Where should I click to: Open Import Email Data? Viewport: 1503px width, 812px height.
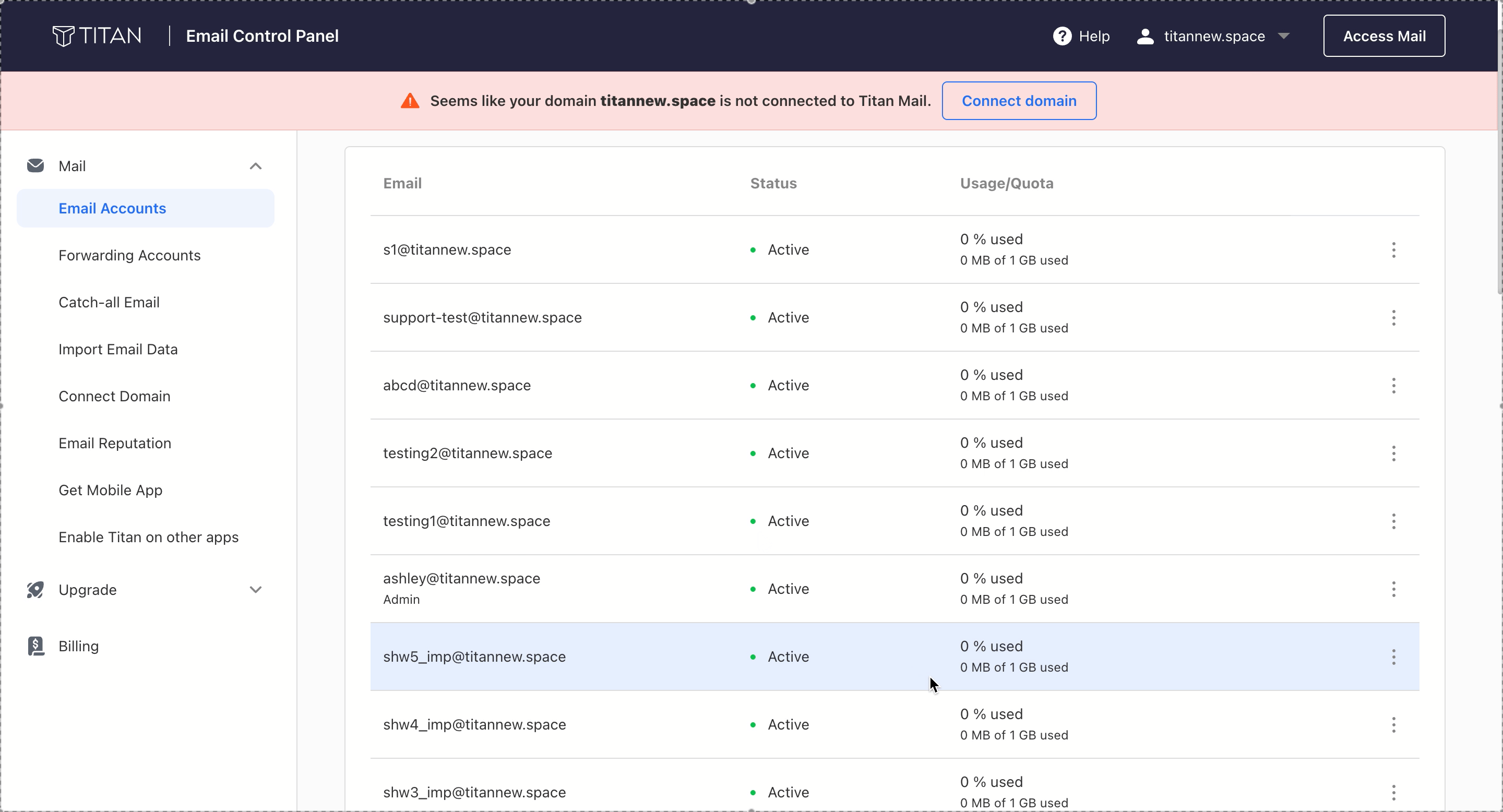[x=118, y=350]
